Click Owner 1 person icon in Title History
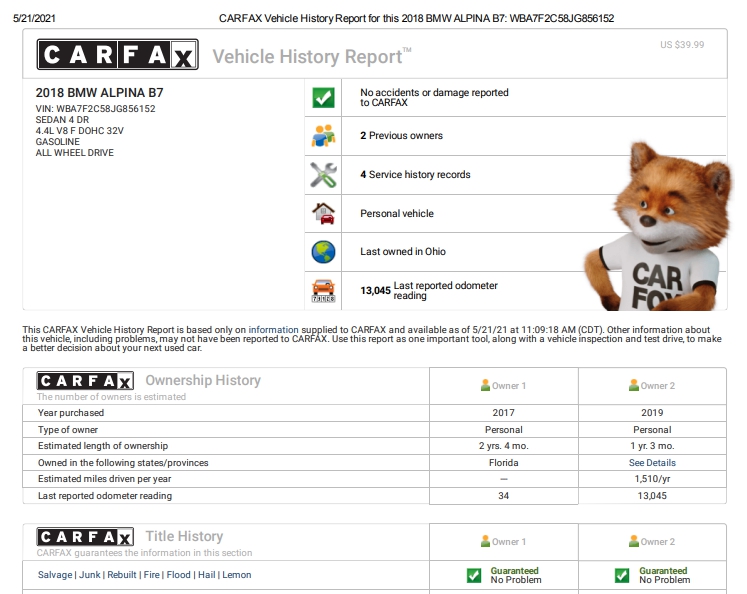The height and width of the screenshot is (594, 747). coord(485,541)
